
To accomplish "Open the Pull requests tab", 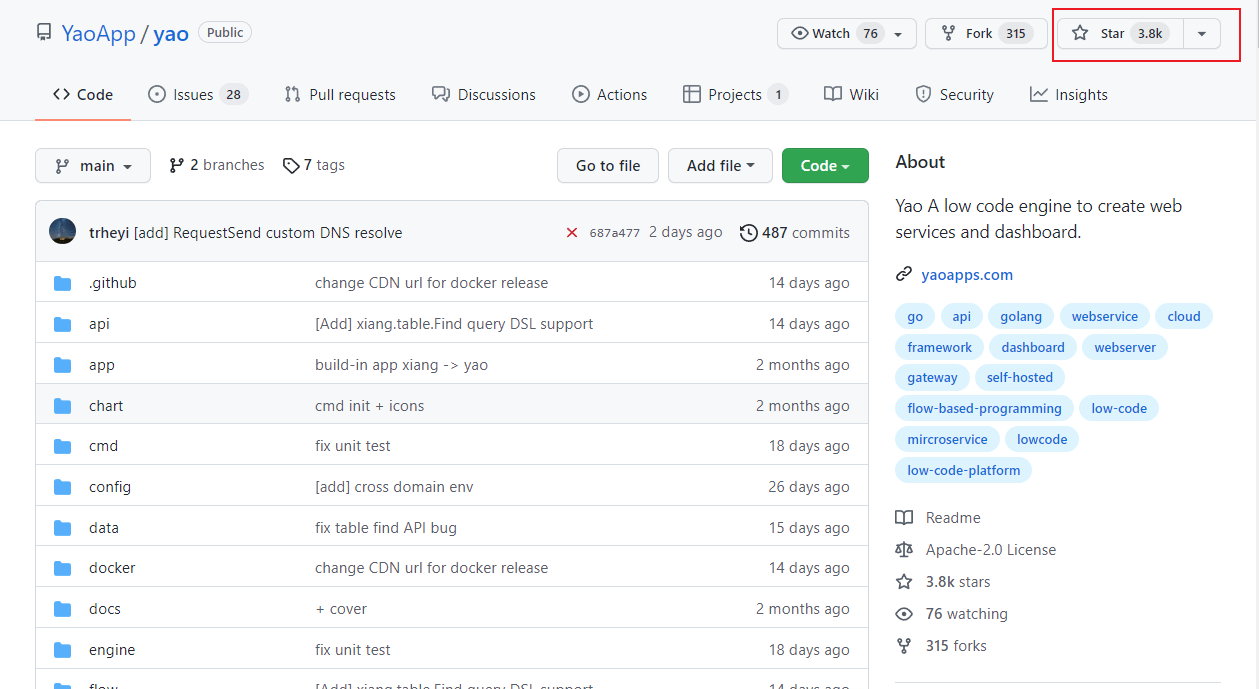I will [340, 95].
